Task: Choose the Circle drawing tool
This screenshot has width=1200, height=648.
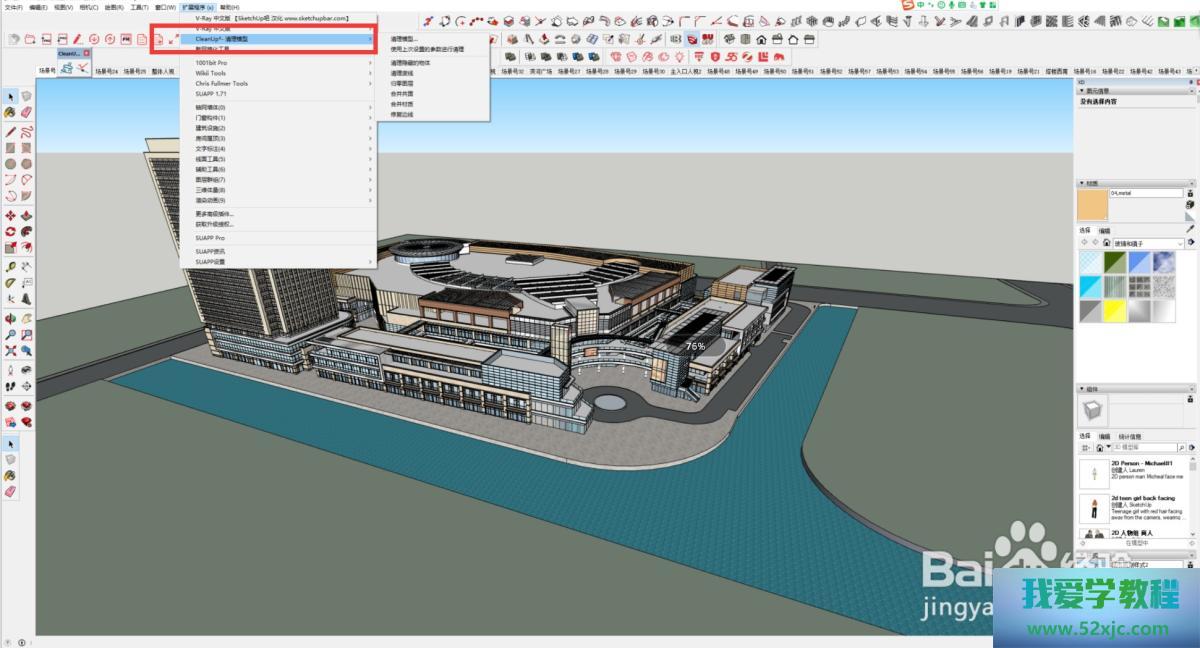Action: (11, 164)
